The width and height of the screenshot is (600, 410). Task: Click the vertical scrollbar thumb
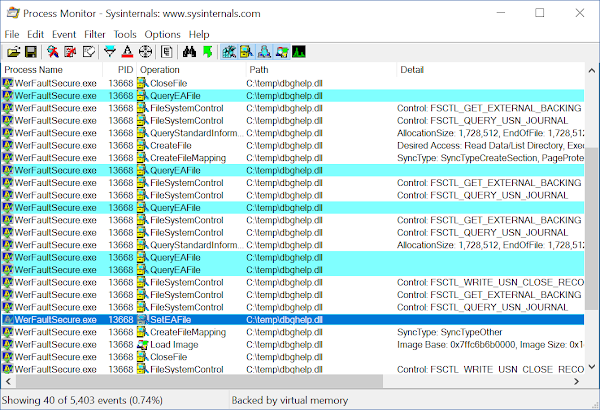590,250
